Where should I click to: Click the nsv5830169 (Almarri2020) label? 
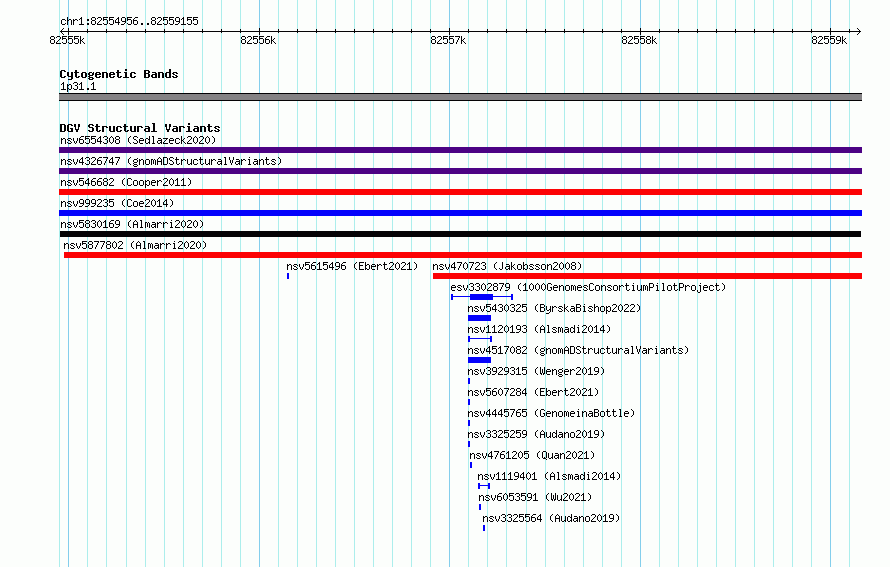132,224
